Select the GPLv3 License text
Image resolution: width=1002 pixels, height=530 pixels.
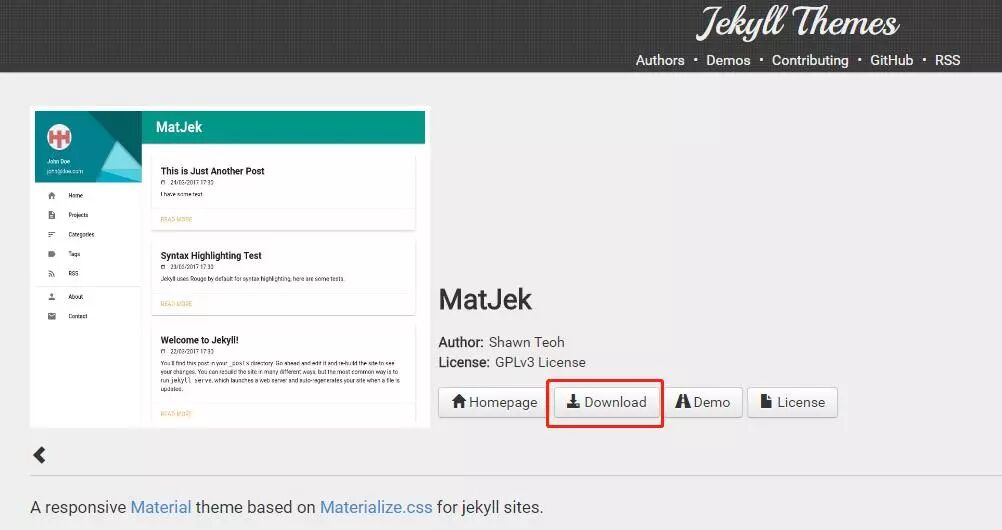coord(540,362)
